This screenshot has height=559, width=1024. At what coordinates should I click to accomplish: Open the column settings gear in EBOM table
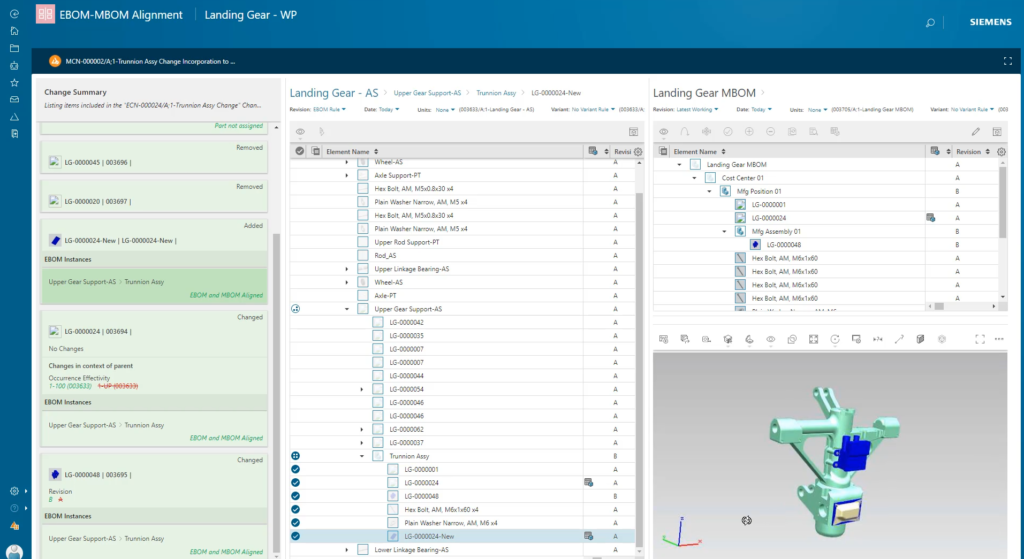638,152
